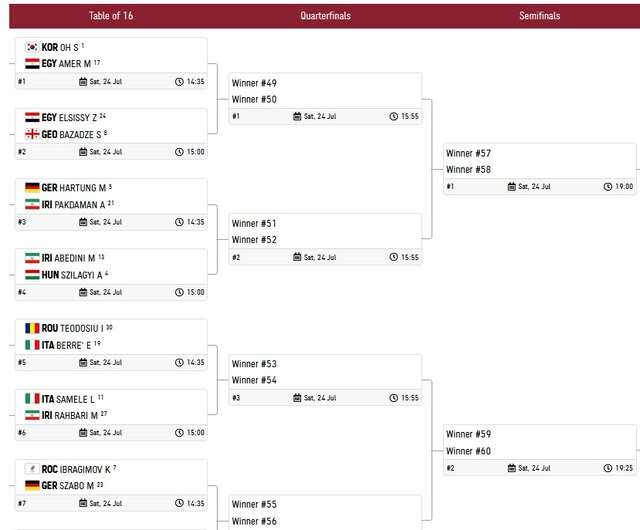Click Germany flag beside HARTUNG M
Screen dimensions: 640x530
click(x=32, y=188)
